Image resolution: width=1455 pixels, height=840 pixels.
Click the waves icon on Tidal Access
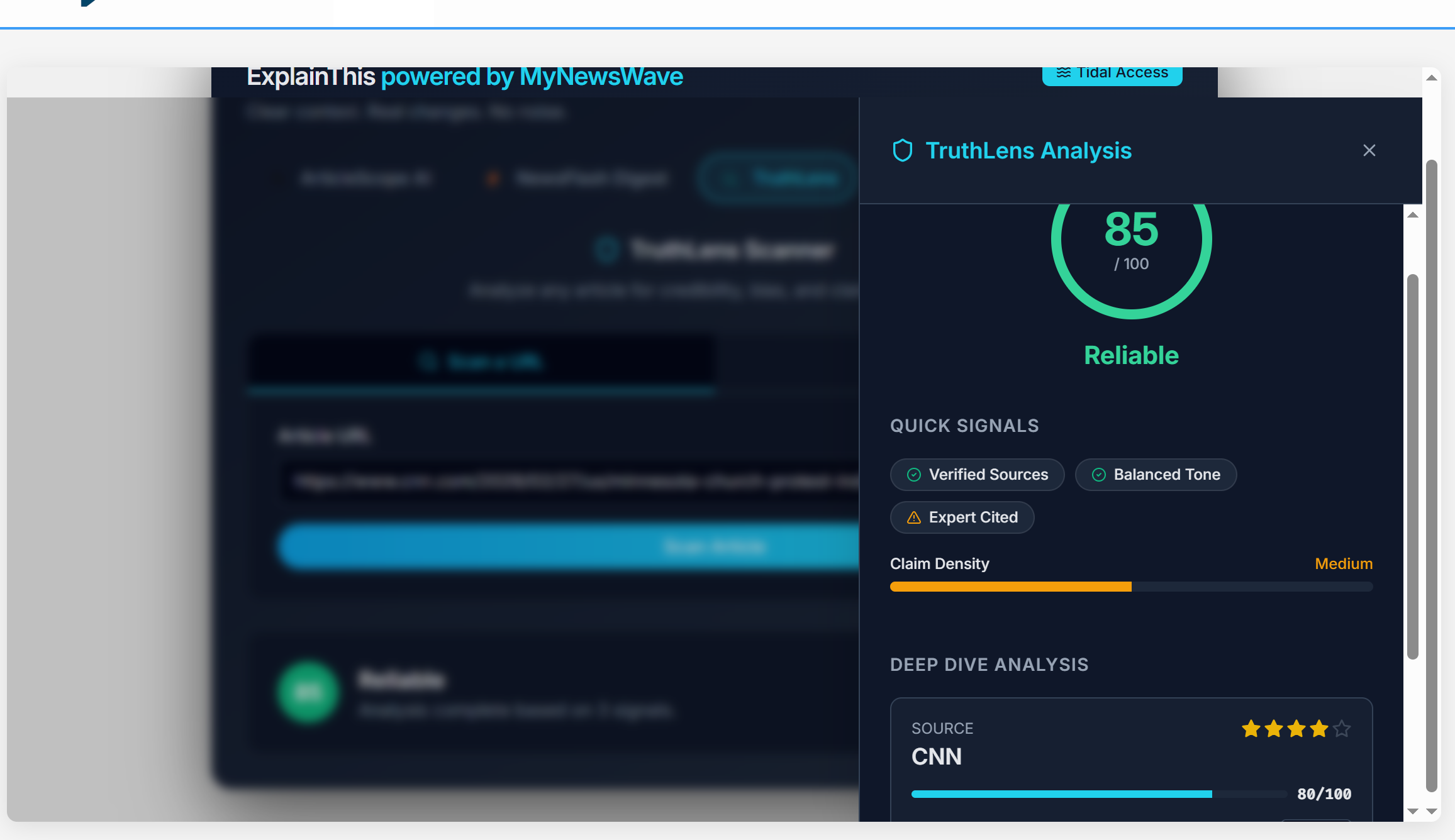tap(1064, 72)
